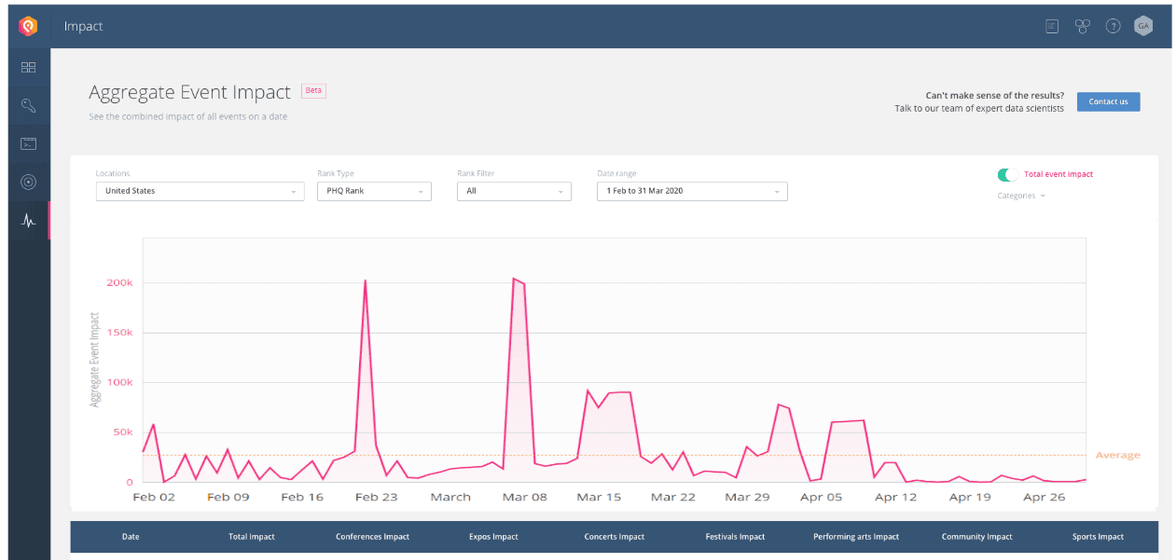Open the documentation icon in top bar
Screen dimensions: 1176x560
click(1052, 26)
